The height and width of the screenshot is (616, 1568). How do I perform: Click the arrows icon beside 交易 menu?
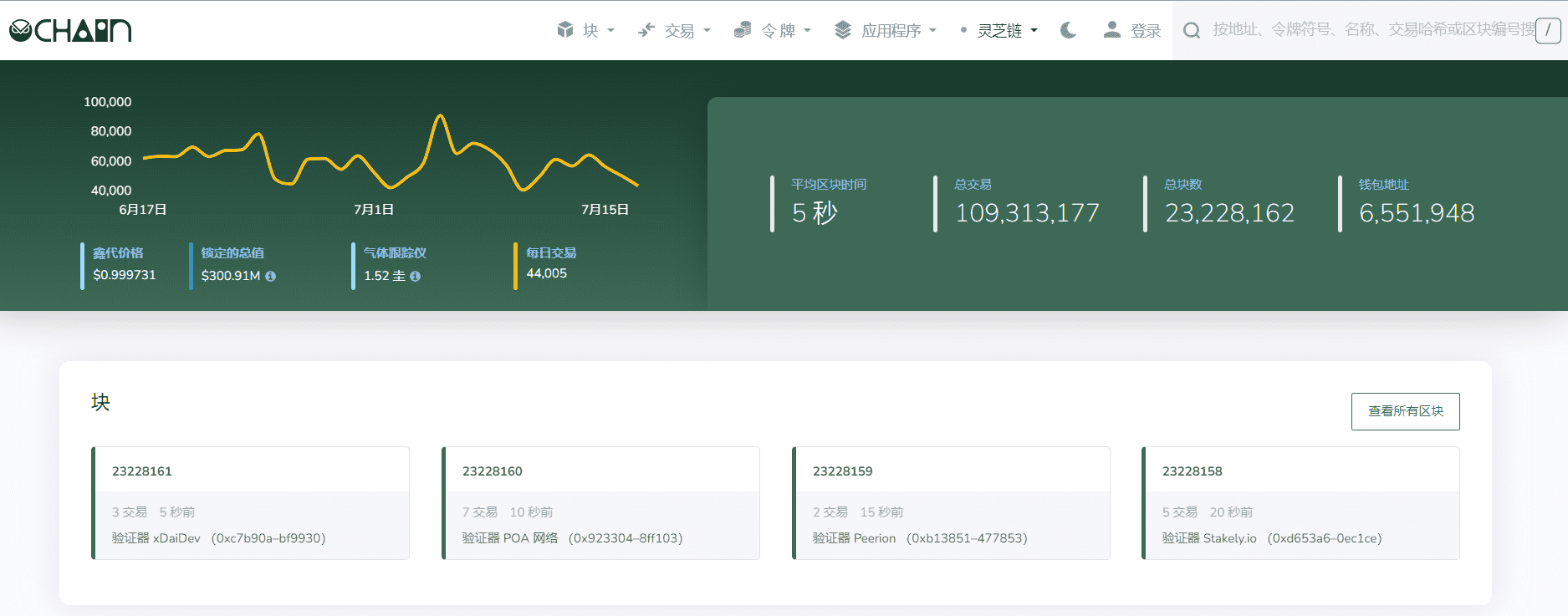(x=646, y=30)
